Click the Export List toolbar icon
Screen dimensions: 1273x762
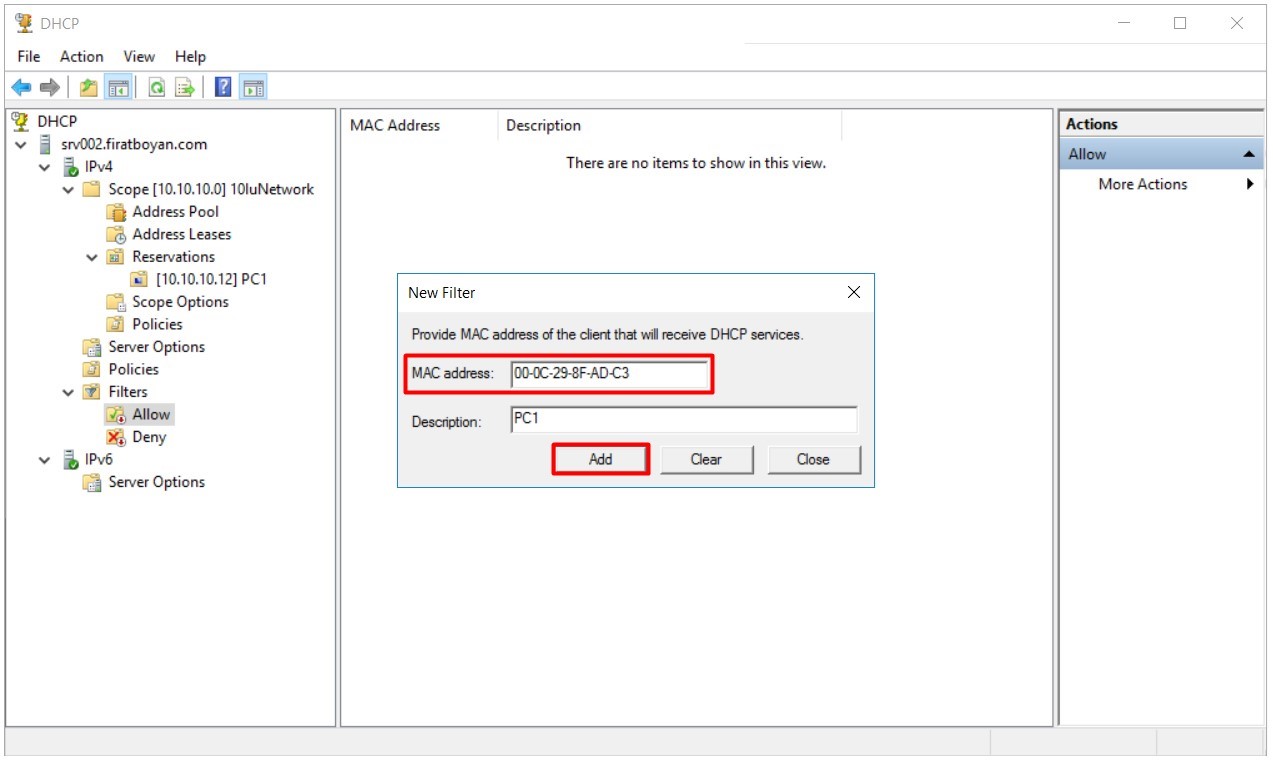(x=185, y=88)
